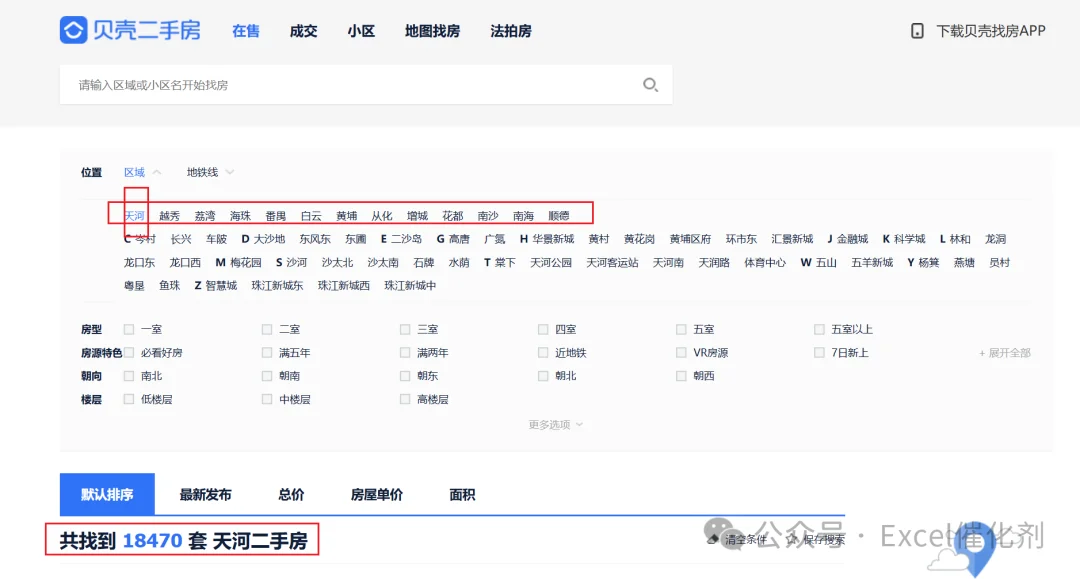The width and height of the screenshot is (1080, 579).
Task: Expand all features via 展开全部
Action: coord(1004,352)
